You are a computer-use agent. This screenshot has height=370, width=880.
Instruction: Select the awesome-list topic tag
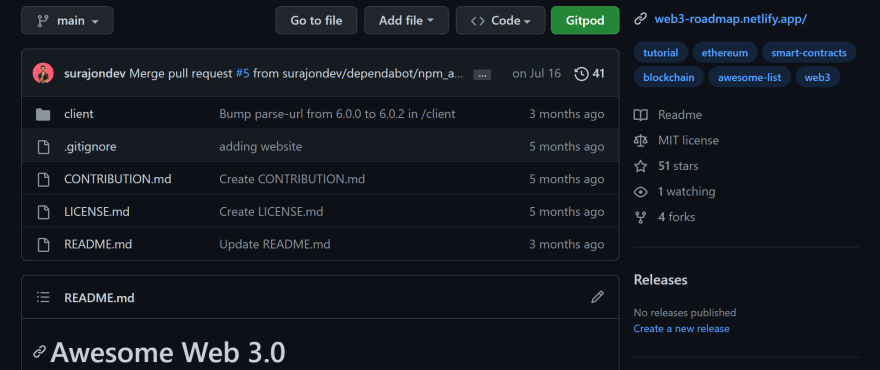[749, 77]
